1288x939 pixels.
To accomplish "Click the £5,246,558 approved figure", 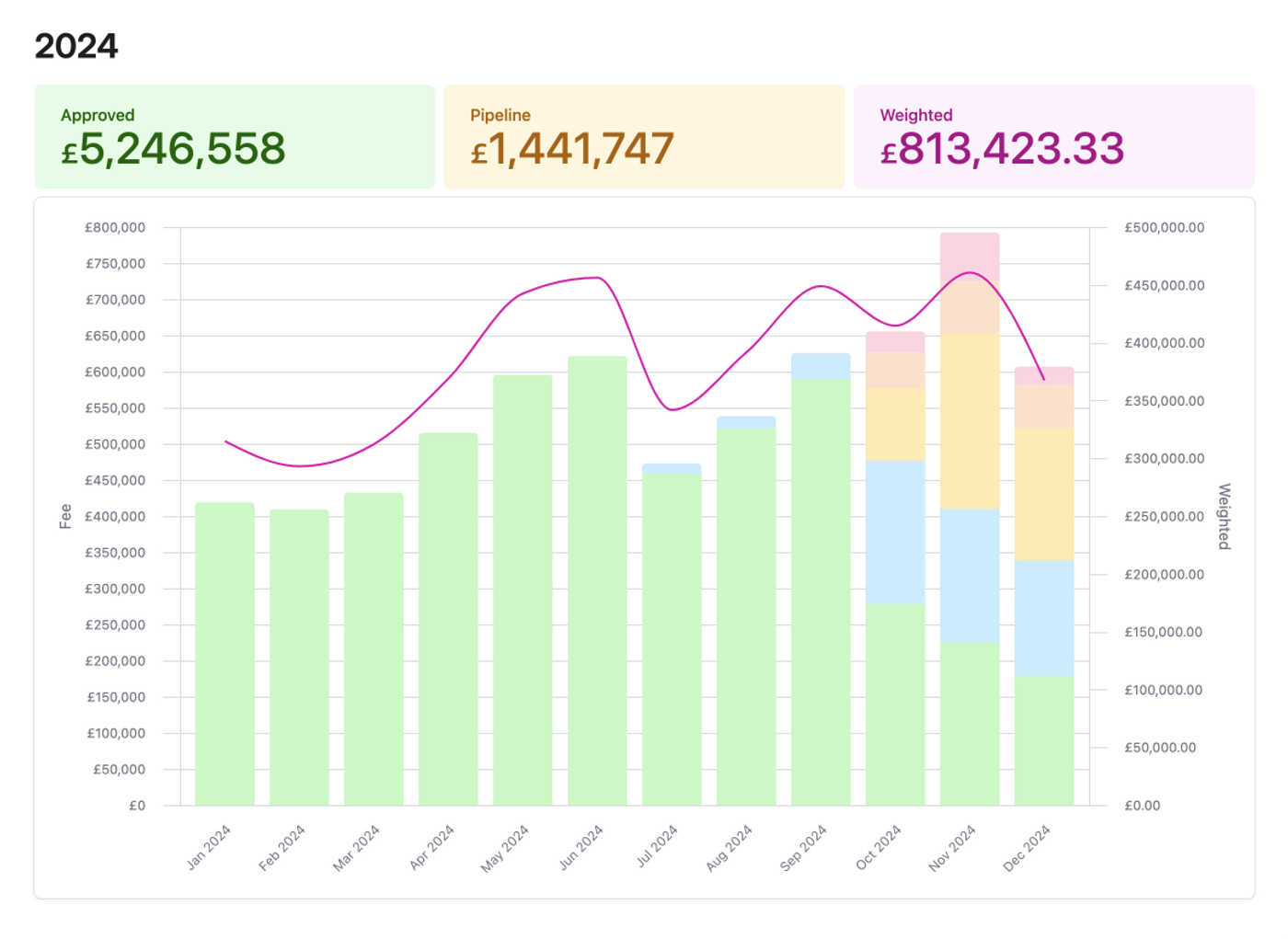I will click(x=173, y=148).
